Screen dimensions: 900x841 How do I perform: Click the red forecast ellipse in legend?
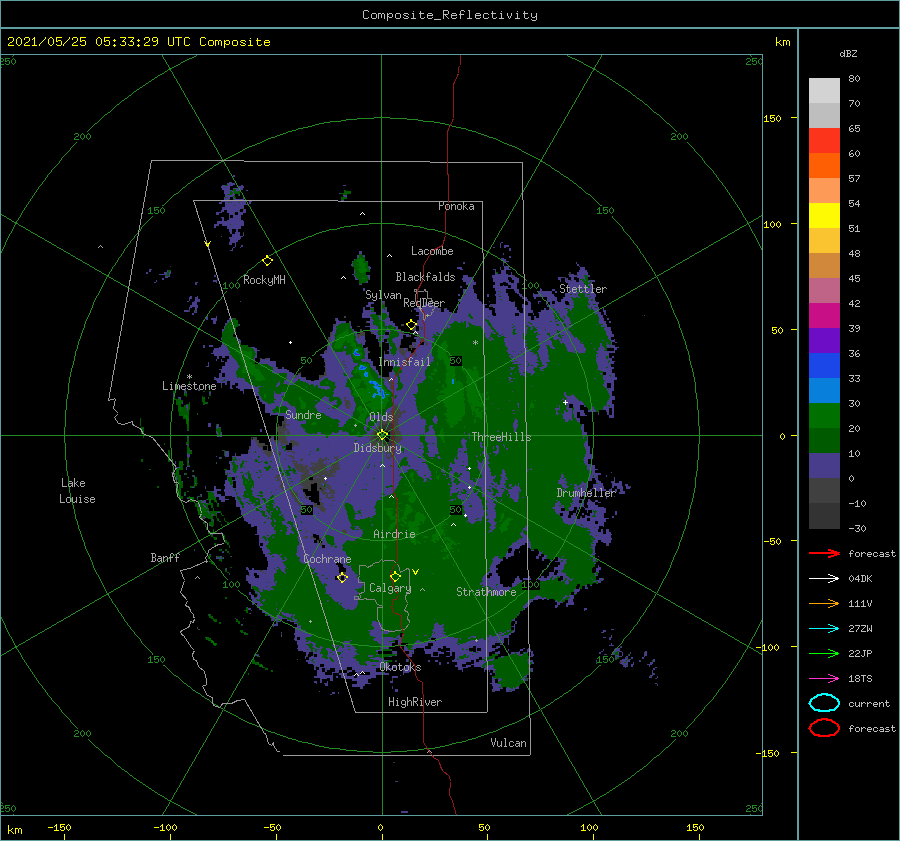(x=824, y=728)
